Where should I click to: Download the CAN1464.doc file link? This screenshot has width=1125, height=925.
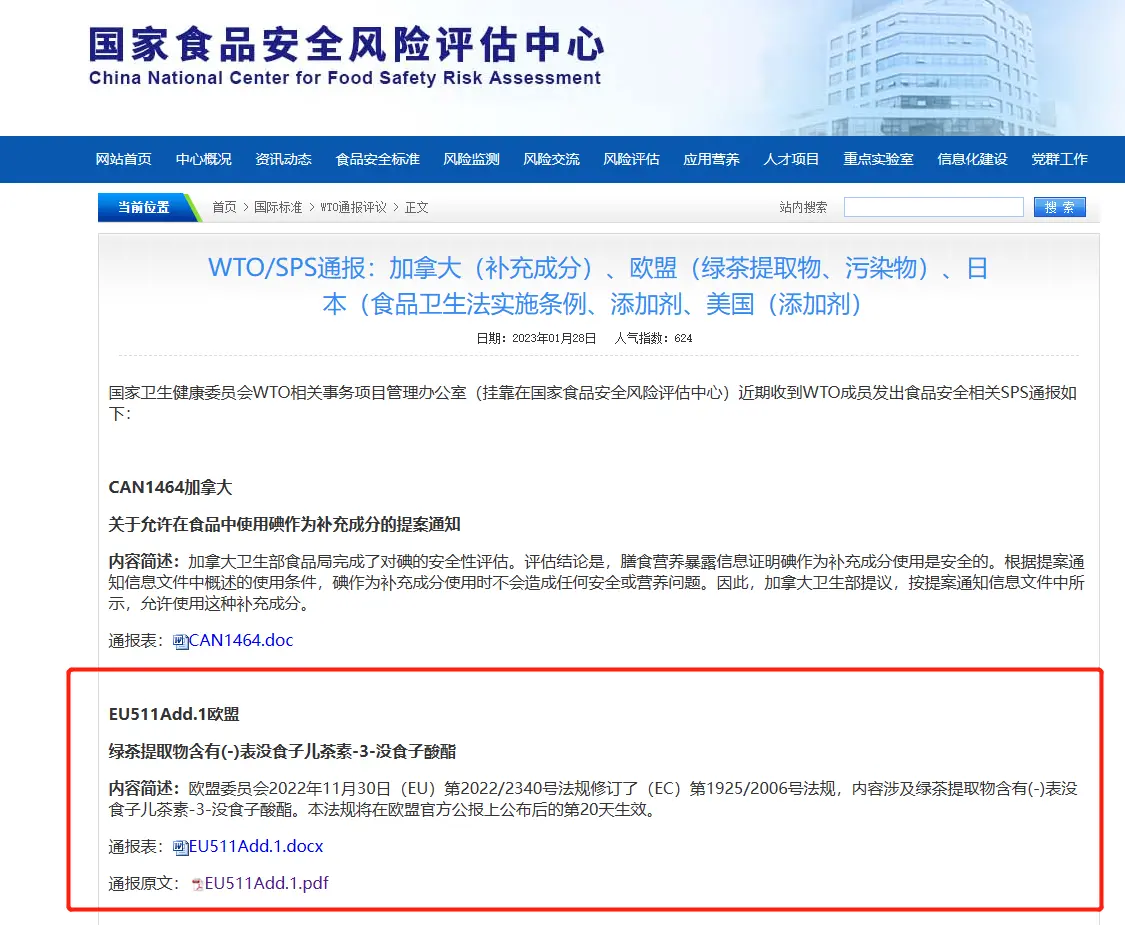click(241, 640)
